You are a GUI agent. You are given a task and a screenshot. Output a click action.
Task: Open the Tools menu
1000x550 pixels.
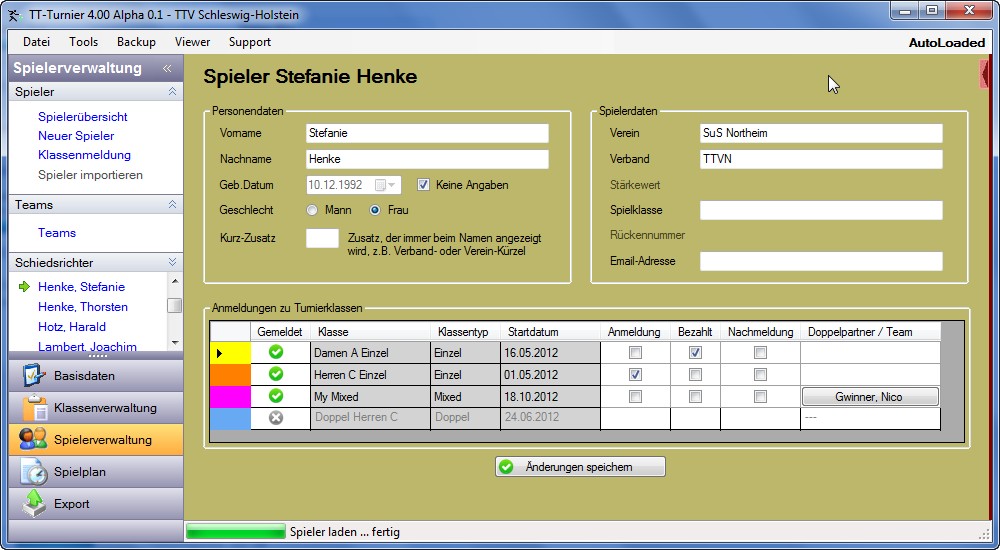[x=83, y=42]
